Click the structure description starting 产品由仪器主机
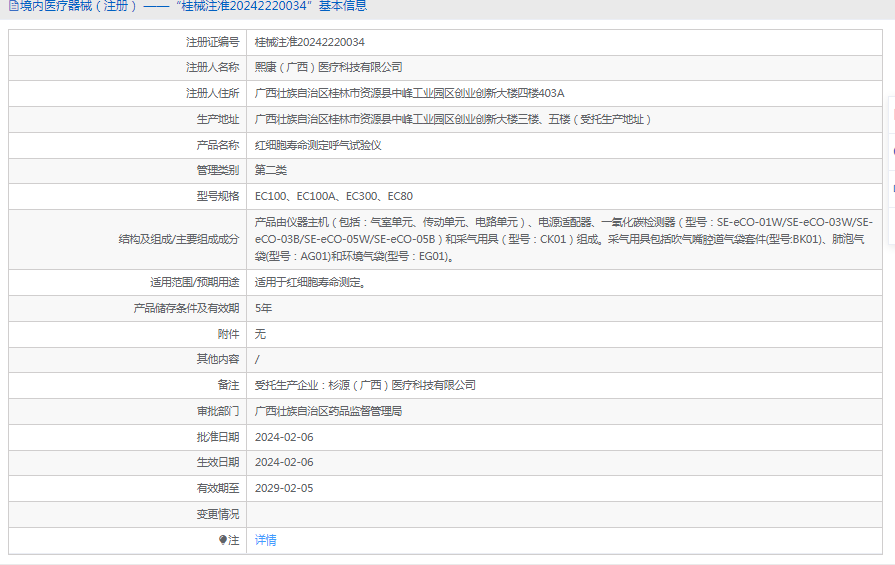This screenshot has width=895, height=565. point(563,239)
